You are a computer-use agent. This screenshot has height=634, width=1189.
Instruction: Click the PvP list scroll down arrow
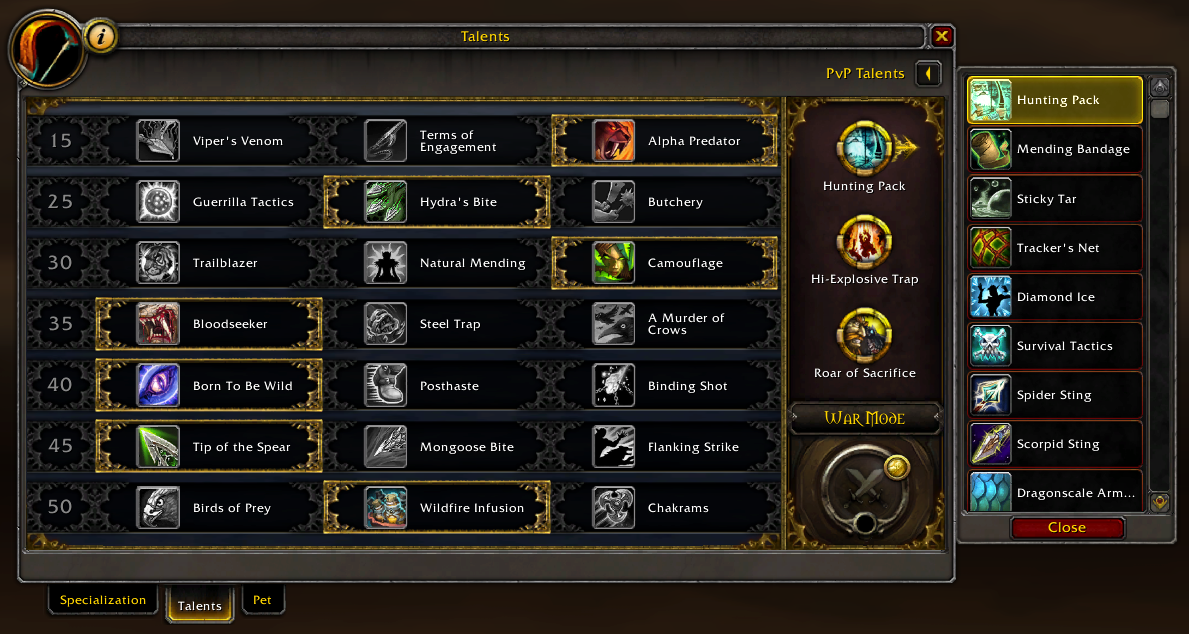click(1159, 501)
